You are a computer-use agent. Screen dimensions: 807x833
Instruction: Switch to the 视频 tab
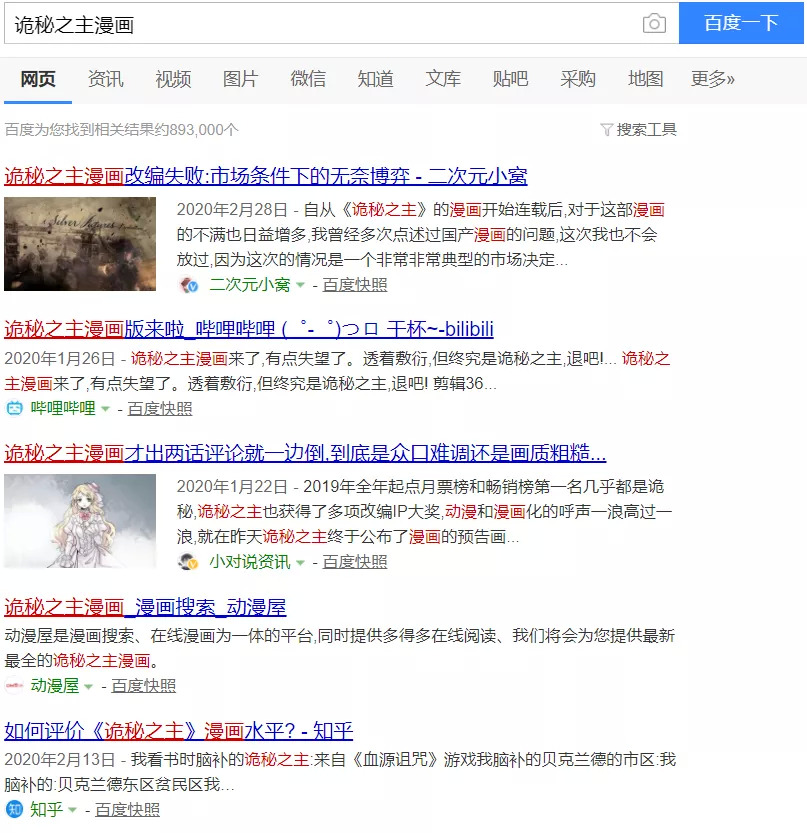[173, 79]
